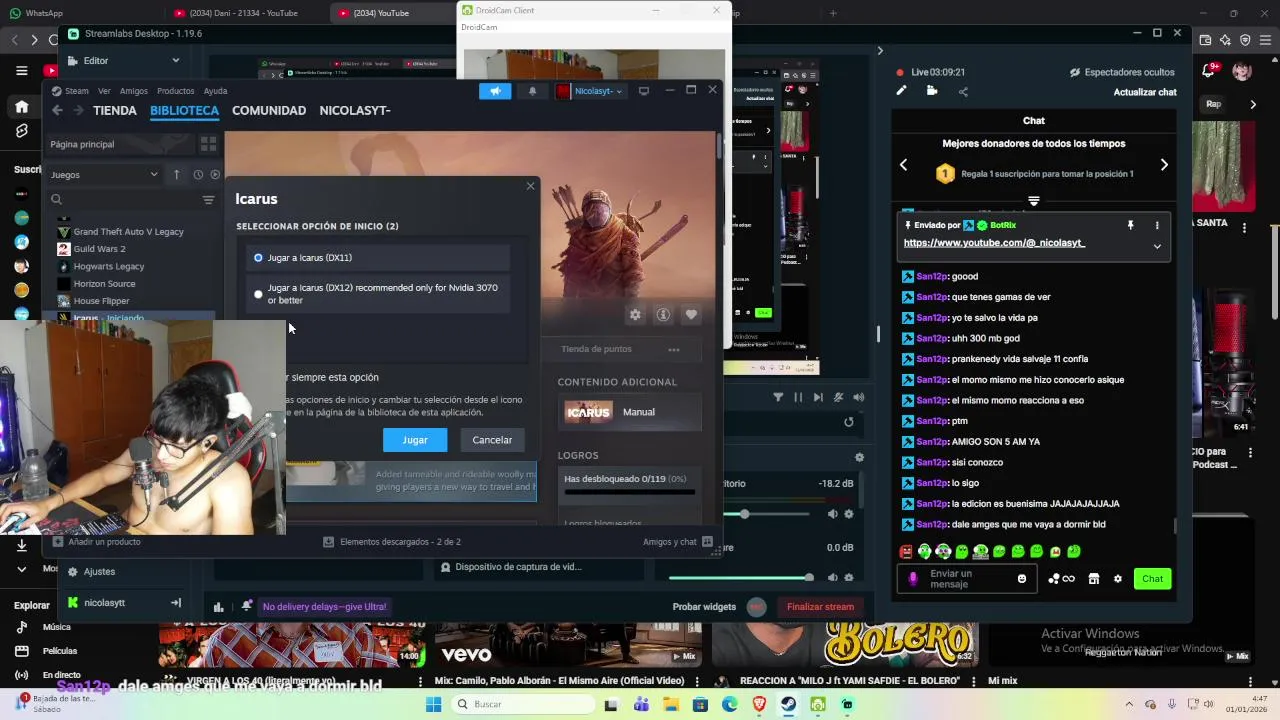Toggle the Streamlabs record button
Screen dimensions: 1280x720
click(x=757, y=607)
